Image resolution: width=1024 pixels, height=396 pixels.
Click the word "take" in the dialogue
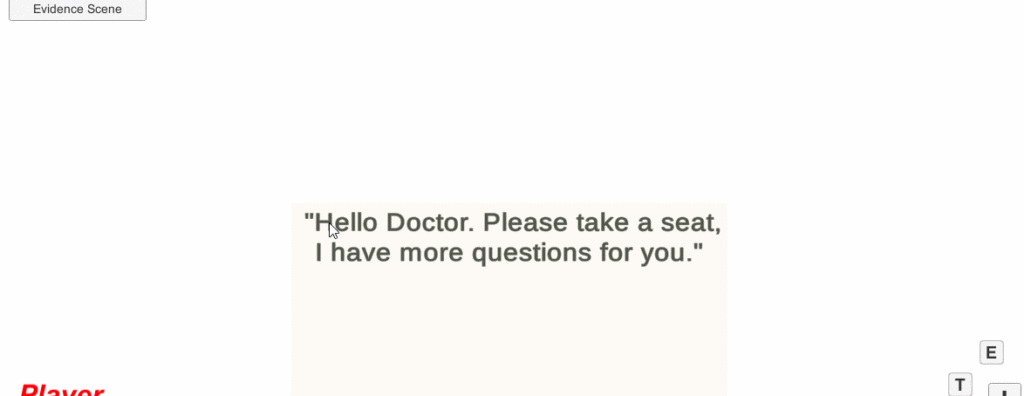tap(603, 223)
